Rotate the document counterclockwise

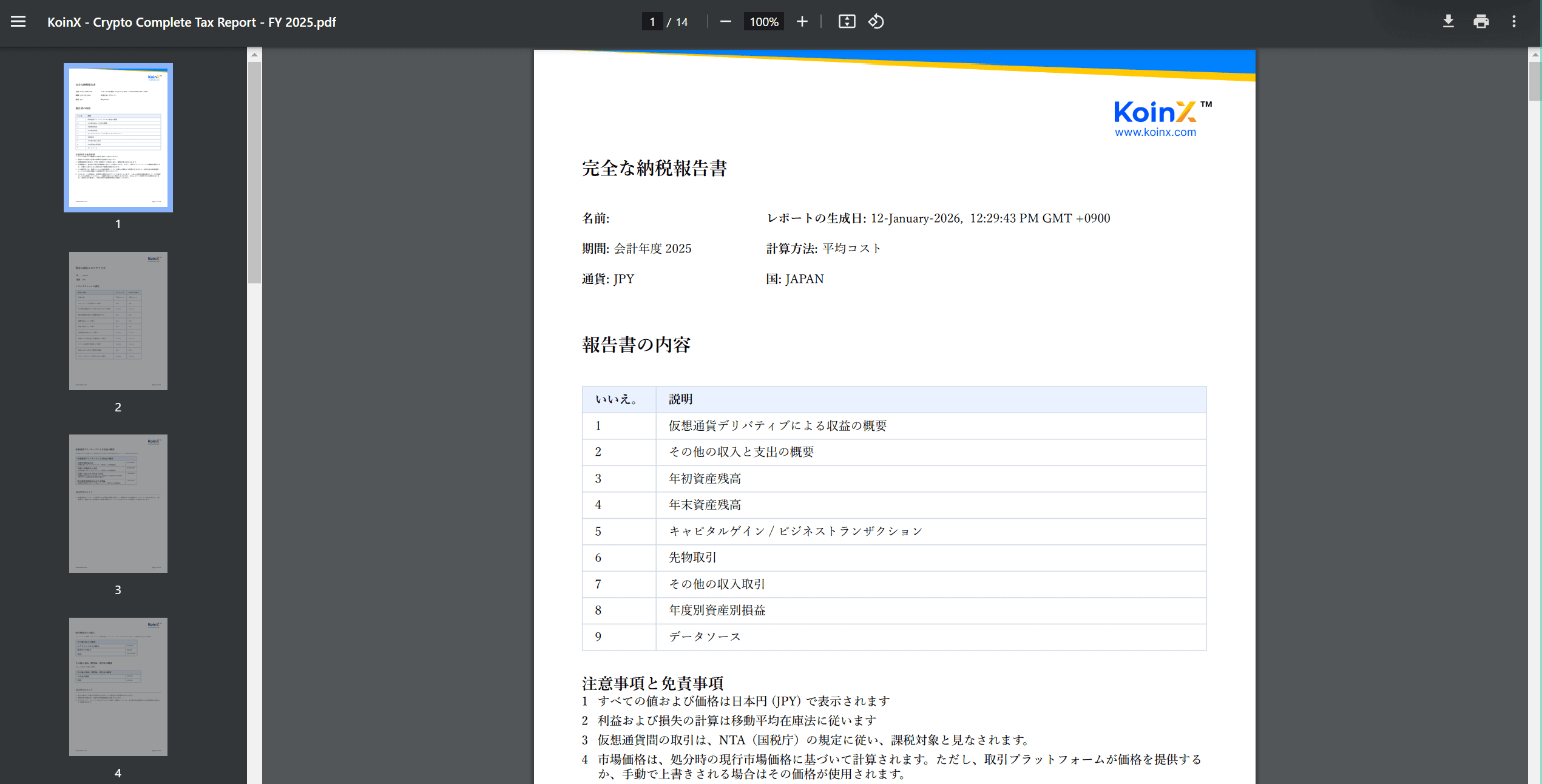click(x=876, y=22)
